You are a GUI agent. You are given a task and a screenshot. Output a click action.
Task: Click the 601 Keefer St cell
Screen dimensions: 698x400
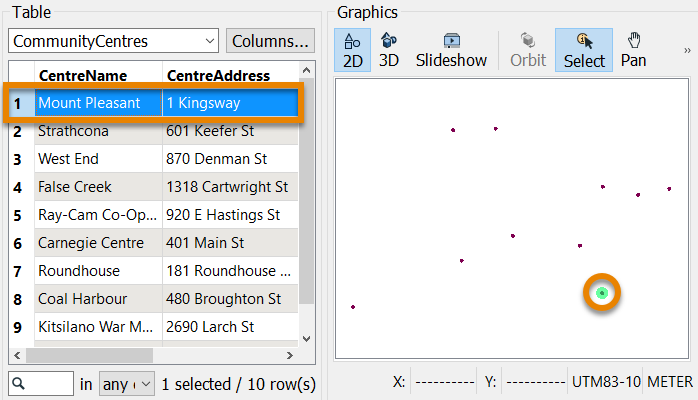pos(230,131)
